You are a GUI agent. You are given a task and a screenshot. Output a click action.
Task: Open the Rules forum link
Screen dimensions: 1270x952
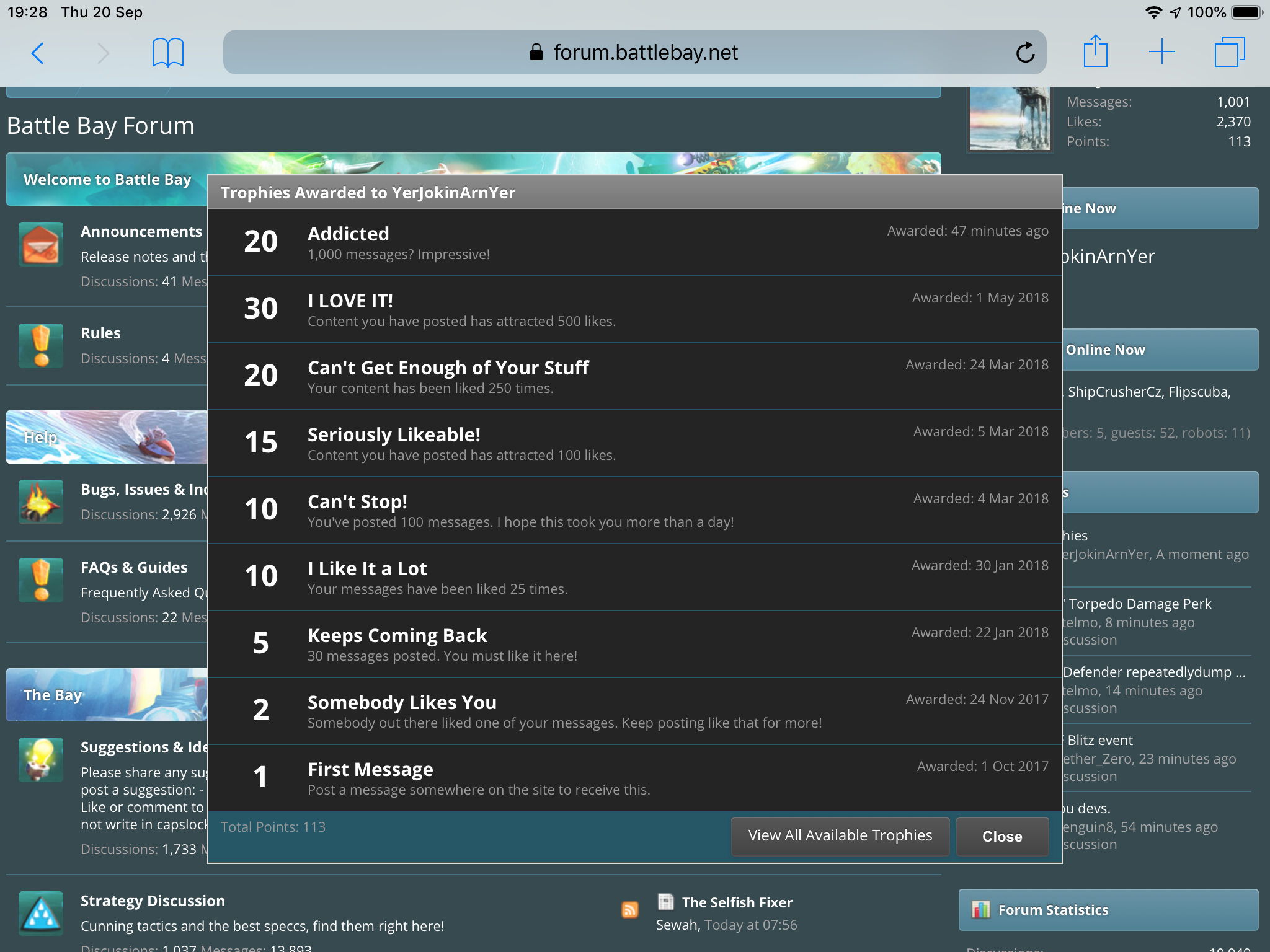point(100,333)
